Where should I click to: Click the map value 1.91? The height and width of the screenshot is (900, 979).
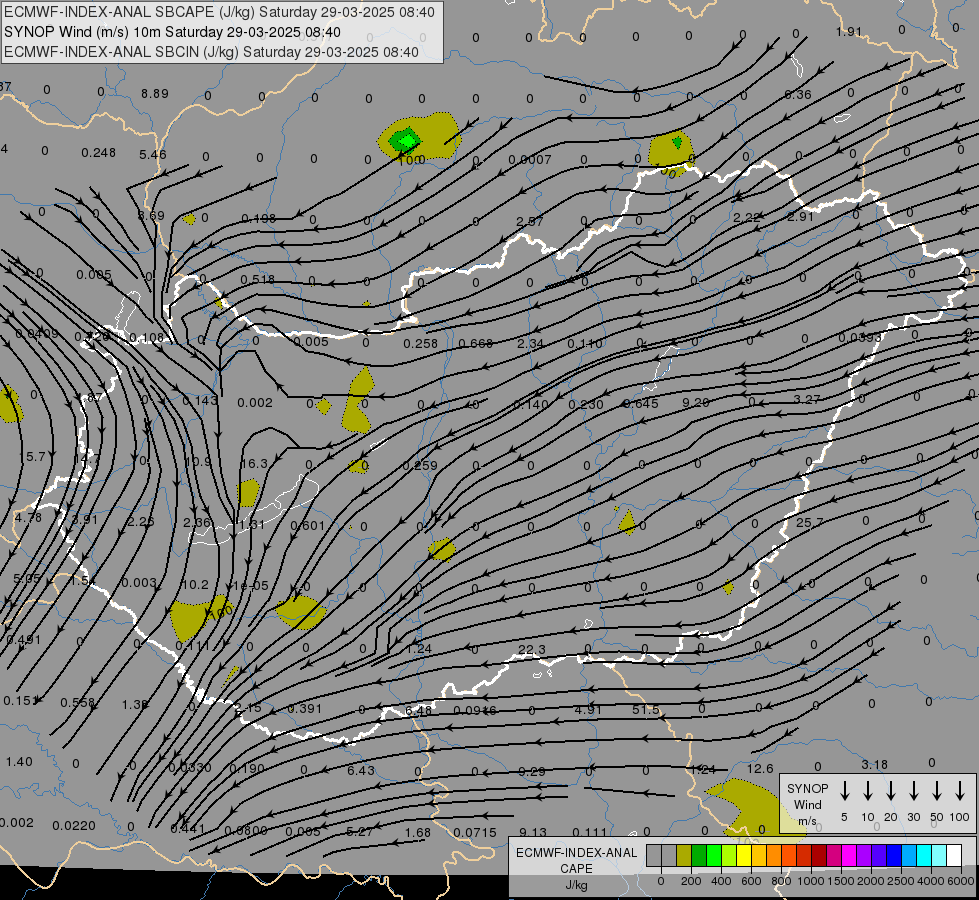pyautogui.click(x=849, y=31)
